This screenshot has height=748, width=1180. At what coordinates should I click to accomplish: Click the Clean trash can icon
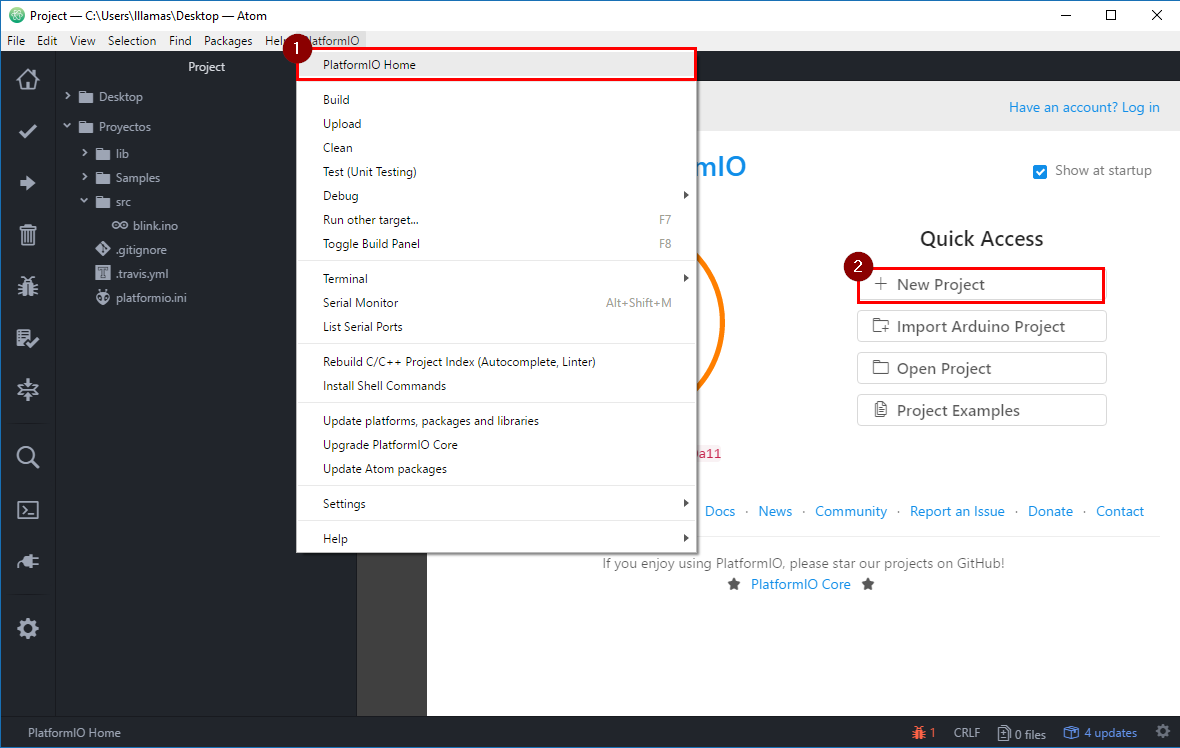tap(28, 235)
